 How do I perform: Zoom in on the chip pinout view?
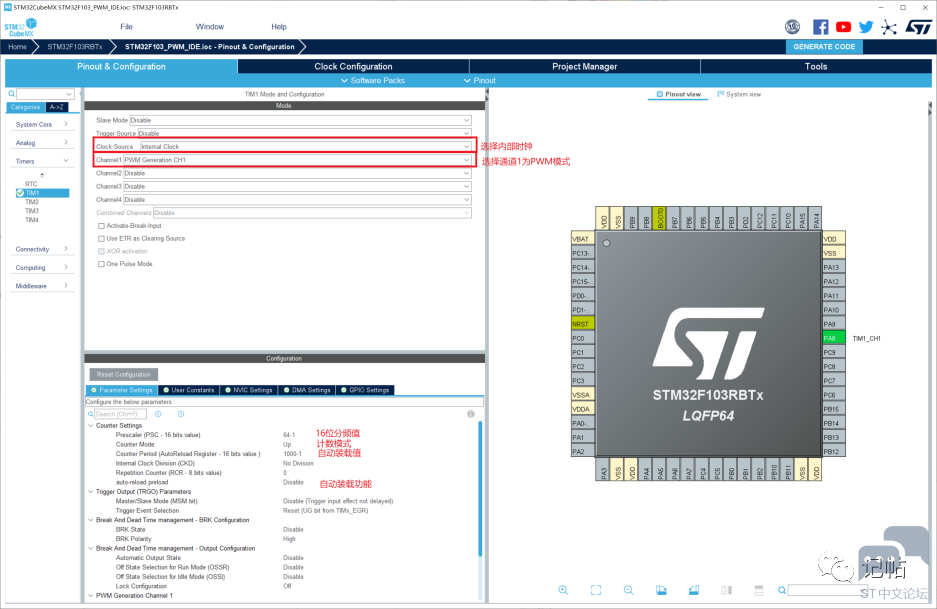(563, 590)
